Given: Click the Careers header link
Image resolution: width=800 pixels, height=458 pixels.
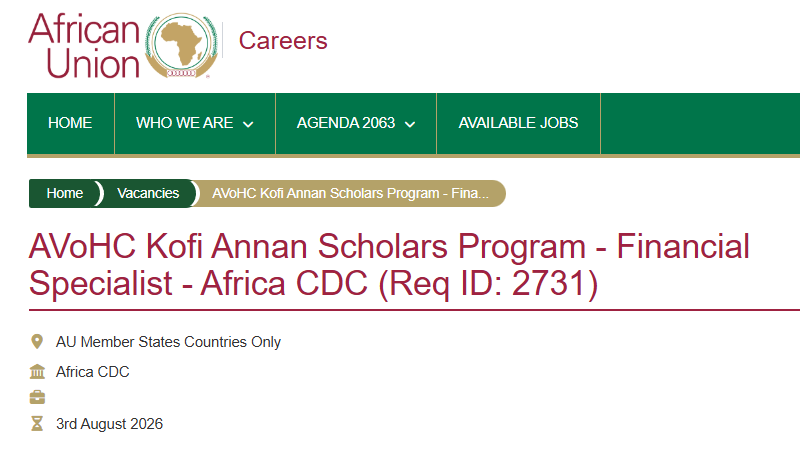Looking at the screenshot, I should point(283,41).
